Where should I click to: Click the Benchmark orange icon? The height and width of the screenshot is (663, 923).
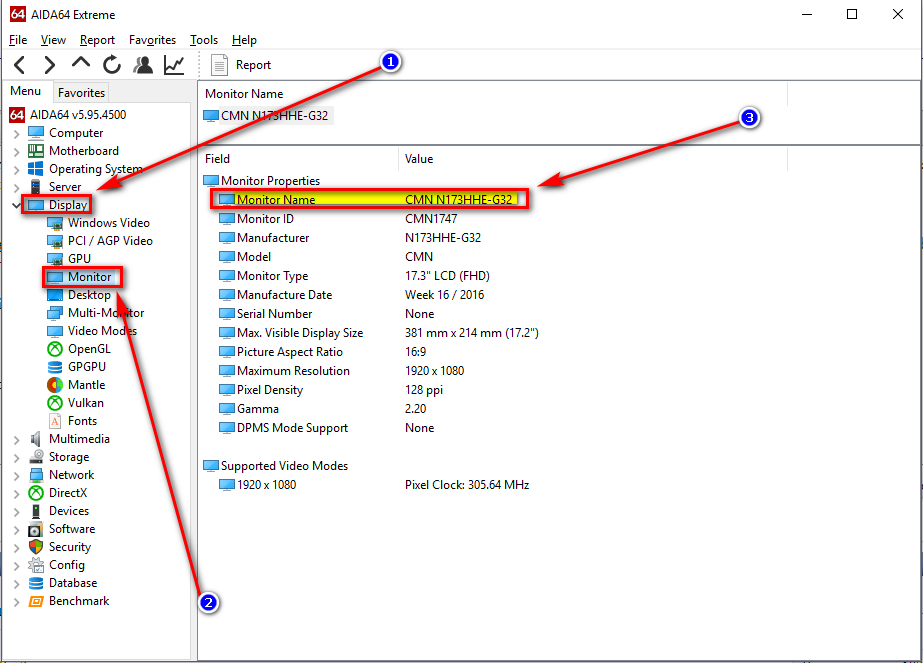(x=36, y=601)
